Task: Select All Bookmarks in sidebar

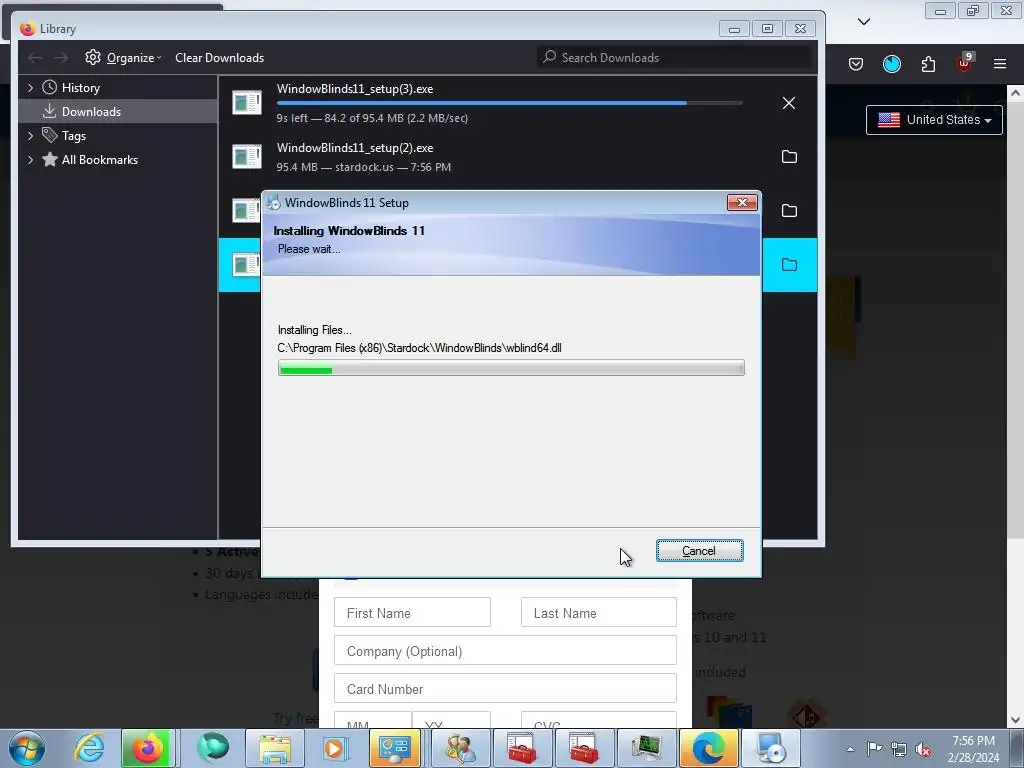Action: pyautogui.click(x=99, y=160)
